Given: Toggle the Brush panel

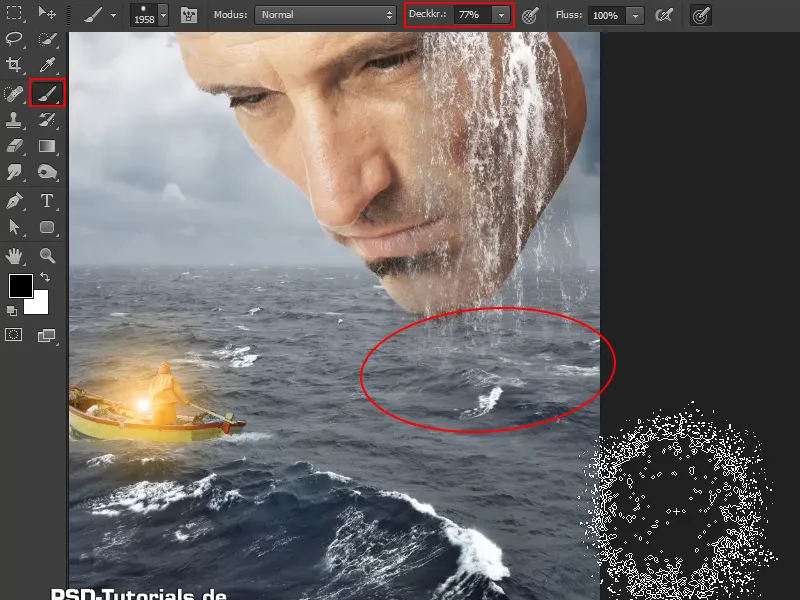Looking at the screenshot, I should (189, 15).
